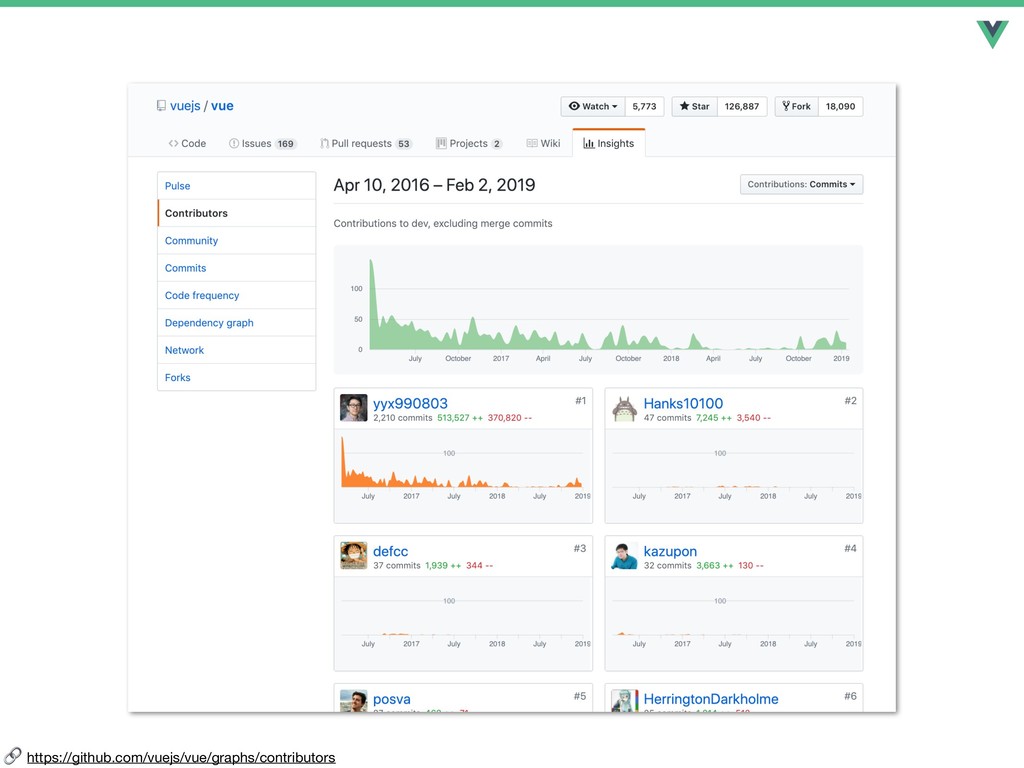The image size is (1024, 768).
Task: Open the Watch dropdown button
Action: (592, 106)
